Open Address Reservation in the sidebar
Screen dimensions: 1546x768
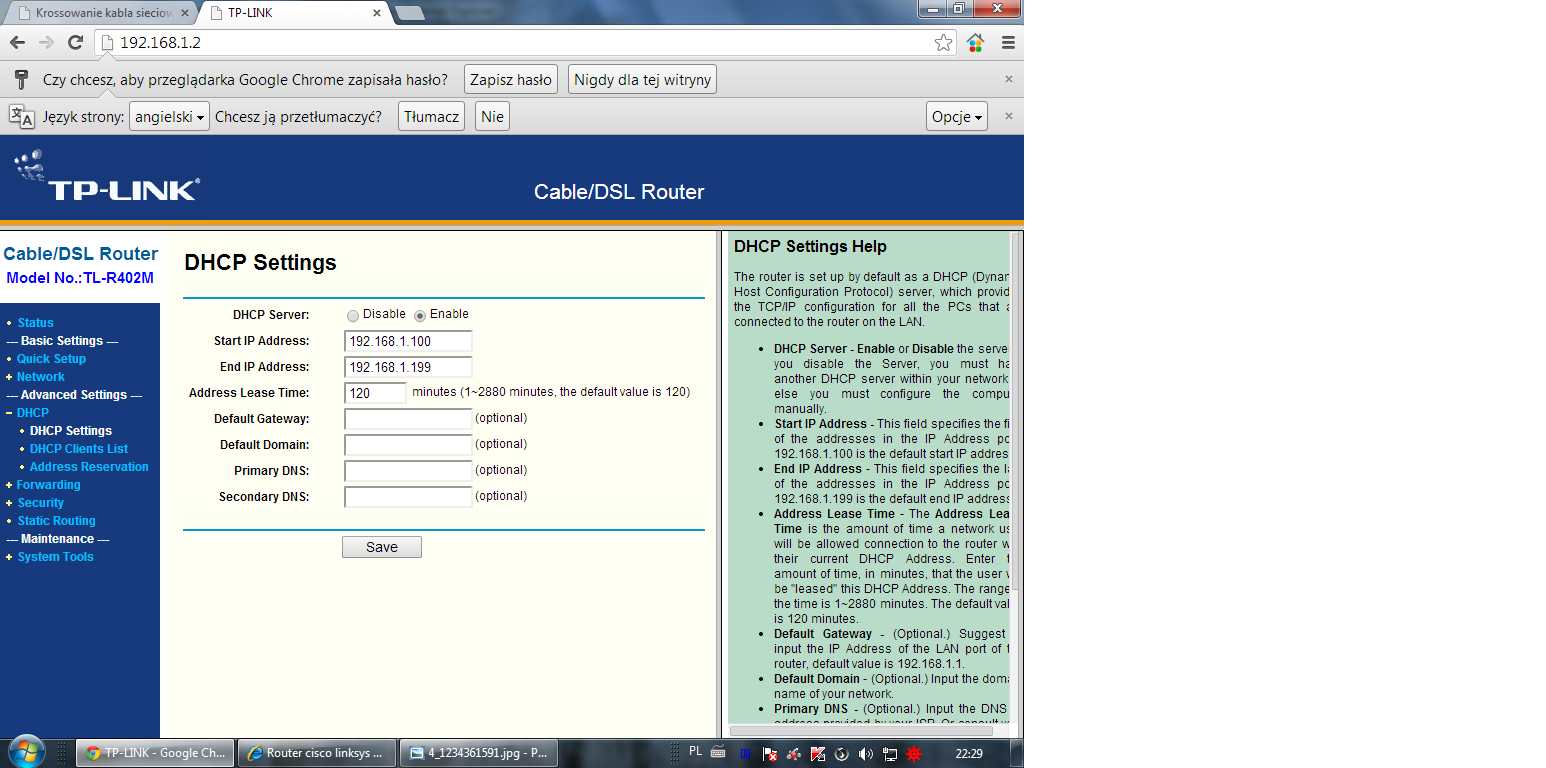89,467
